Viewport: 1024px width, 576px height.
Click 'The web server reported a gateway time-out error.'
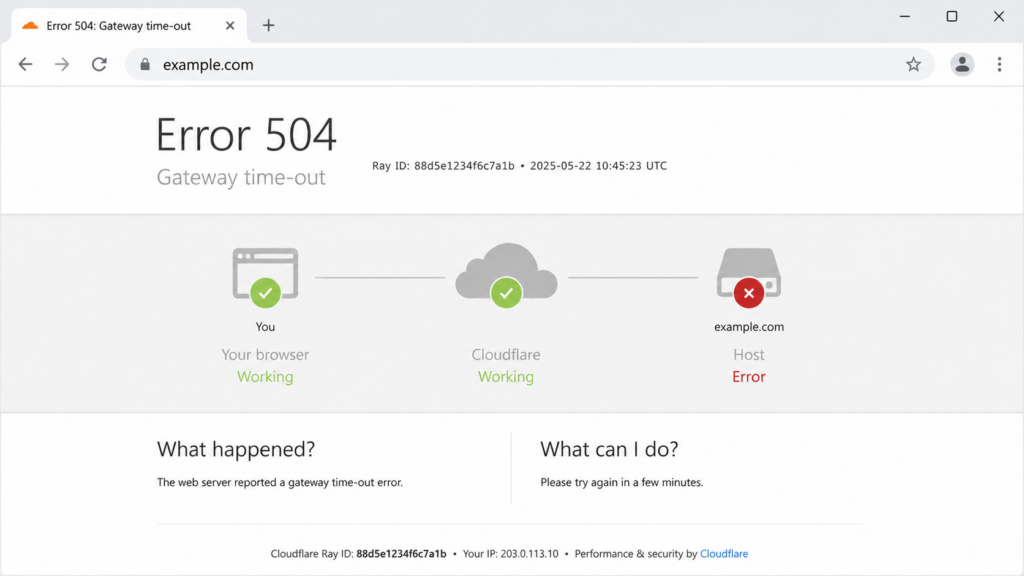[x=280, y=482]
